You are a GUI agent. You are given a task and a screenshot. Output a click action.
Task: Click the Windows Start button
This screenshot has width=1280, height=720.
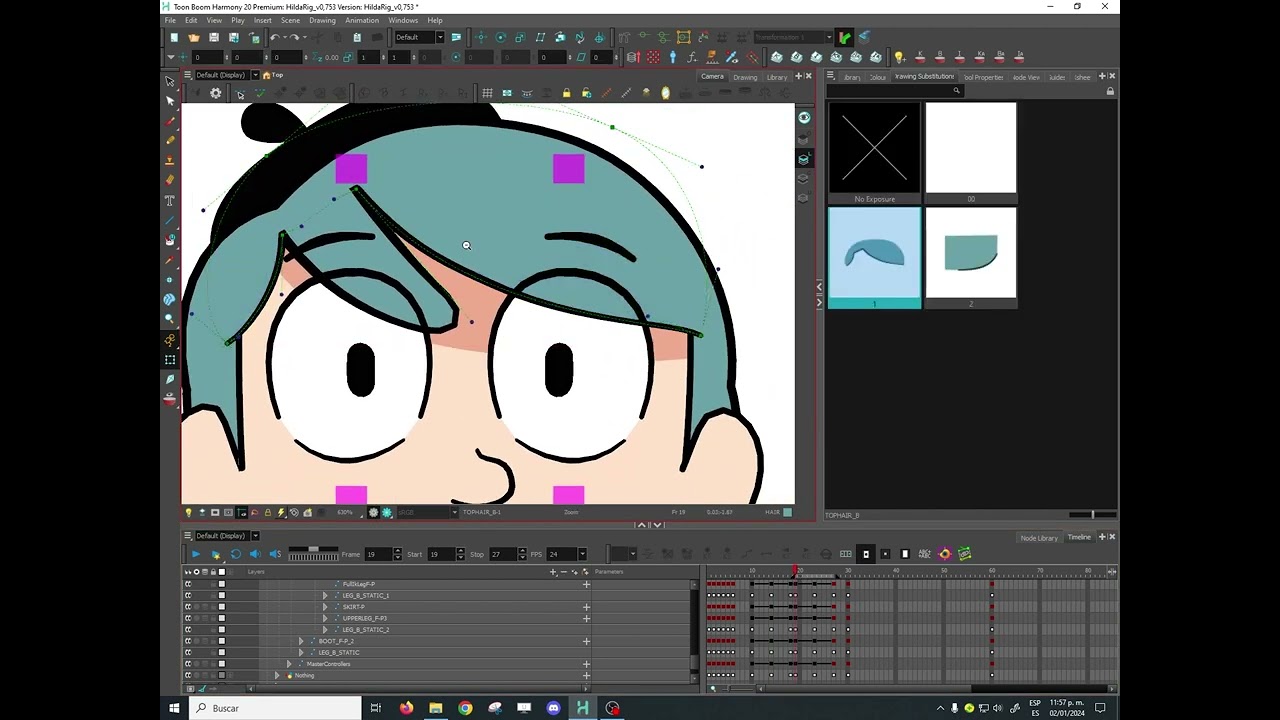[174, 708]
